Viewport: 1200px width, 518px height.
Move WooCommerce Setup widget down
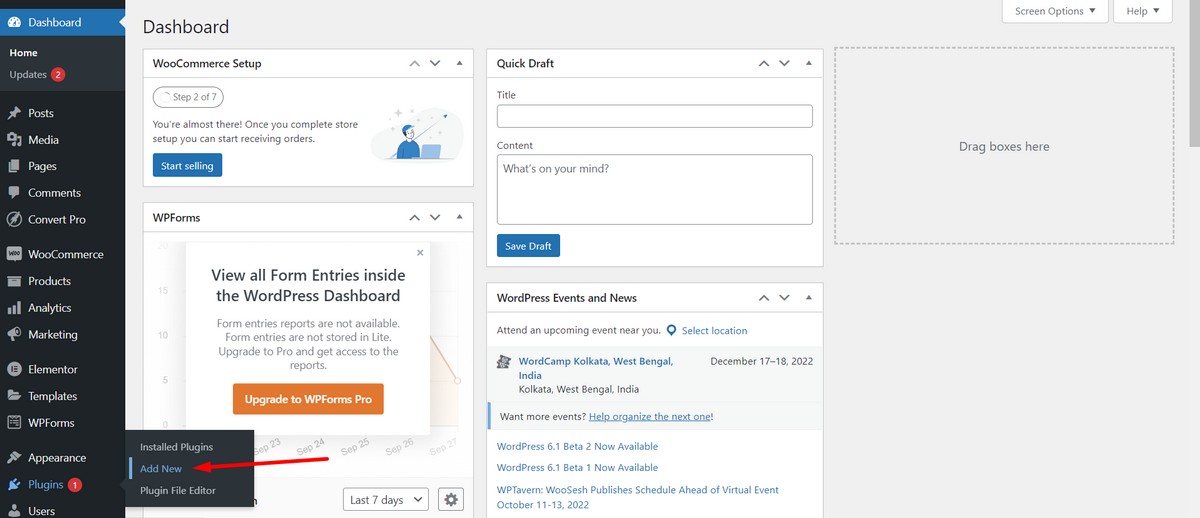pyautogui.click(x=435, y=63)
